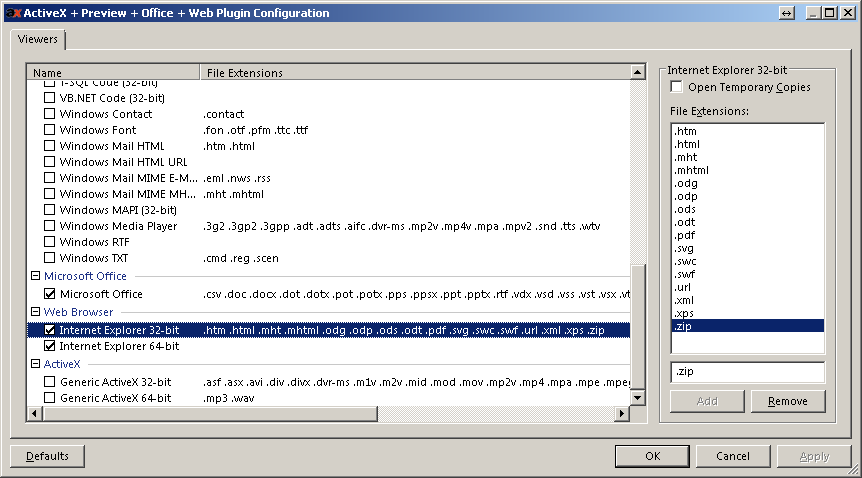Uncheck Internet Explorer 32-bit checkbox
Screen dimensions: 862x478
tap(49, 330)
